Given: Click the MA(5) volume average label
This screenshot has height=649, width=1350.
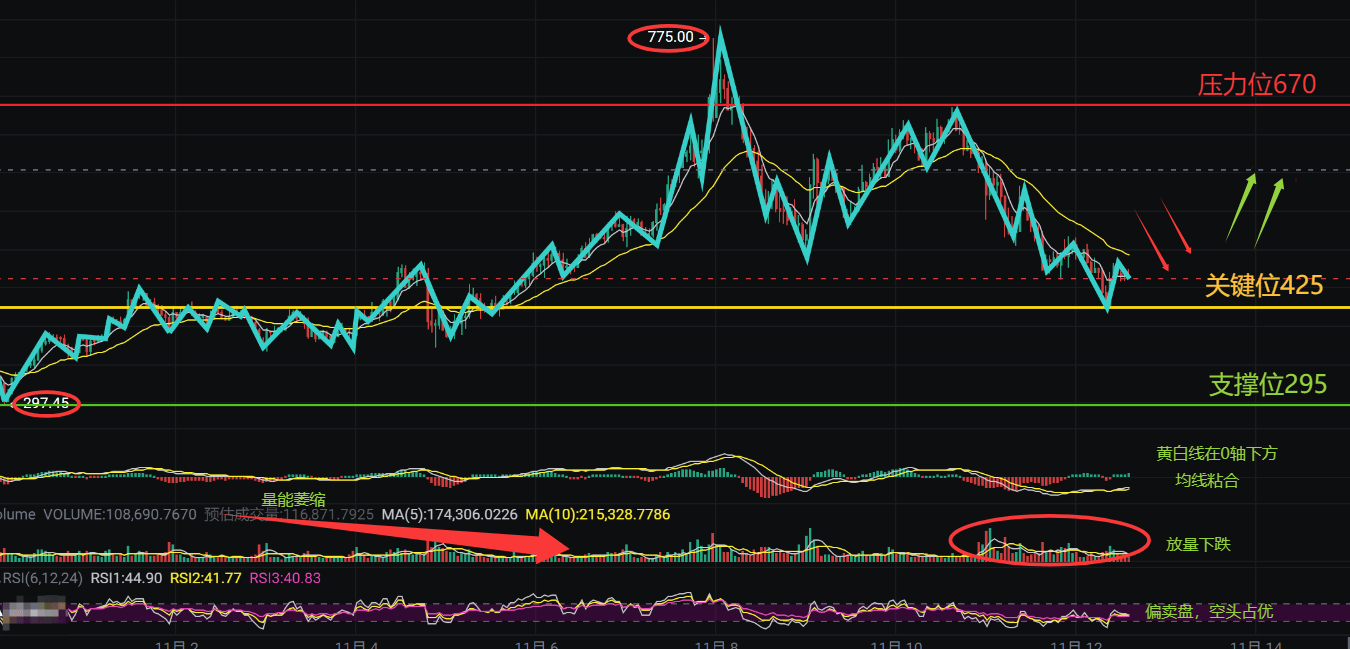Looking at the screenshot, I should 449,514.
